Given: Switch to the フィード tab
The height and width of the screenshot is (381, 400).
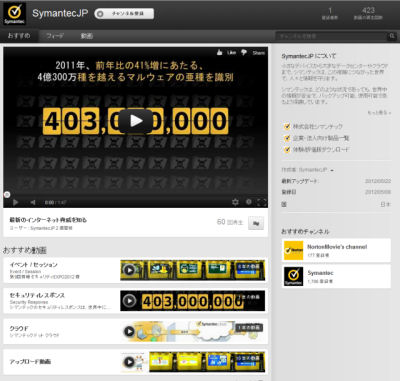Looking at the screenshot, I should pyautogui.click(x=55, y=36).
